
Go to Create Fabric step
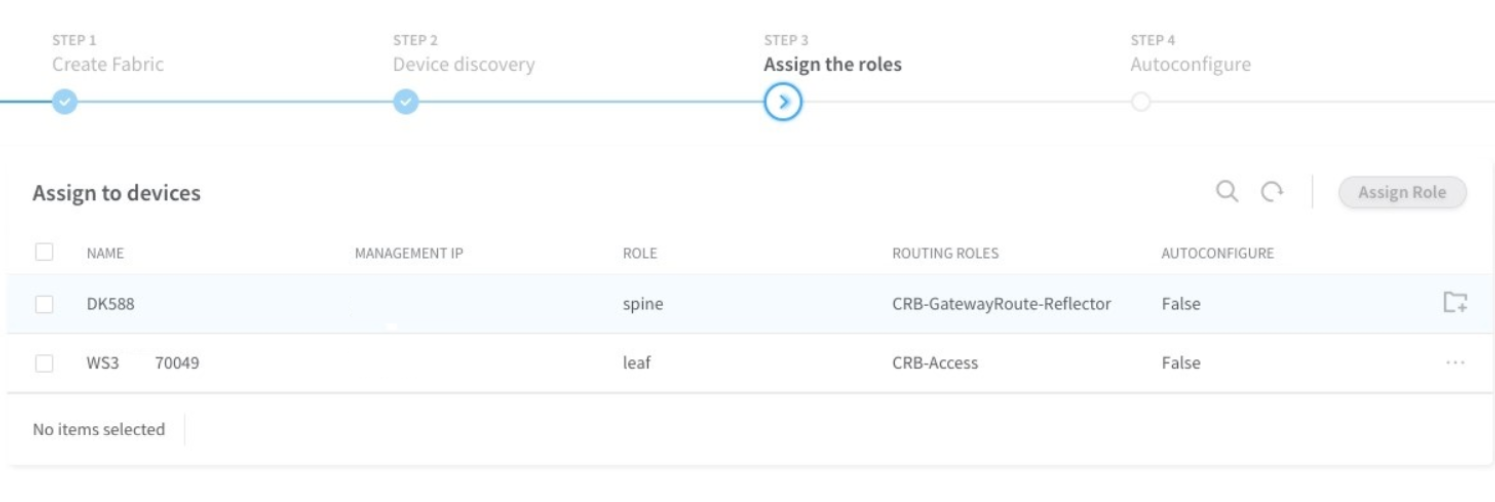point(108,64)
